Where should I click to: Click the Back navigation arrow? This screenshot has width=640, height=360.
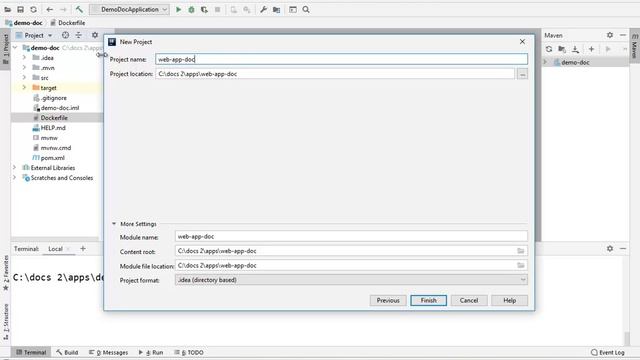[49, 9]
